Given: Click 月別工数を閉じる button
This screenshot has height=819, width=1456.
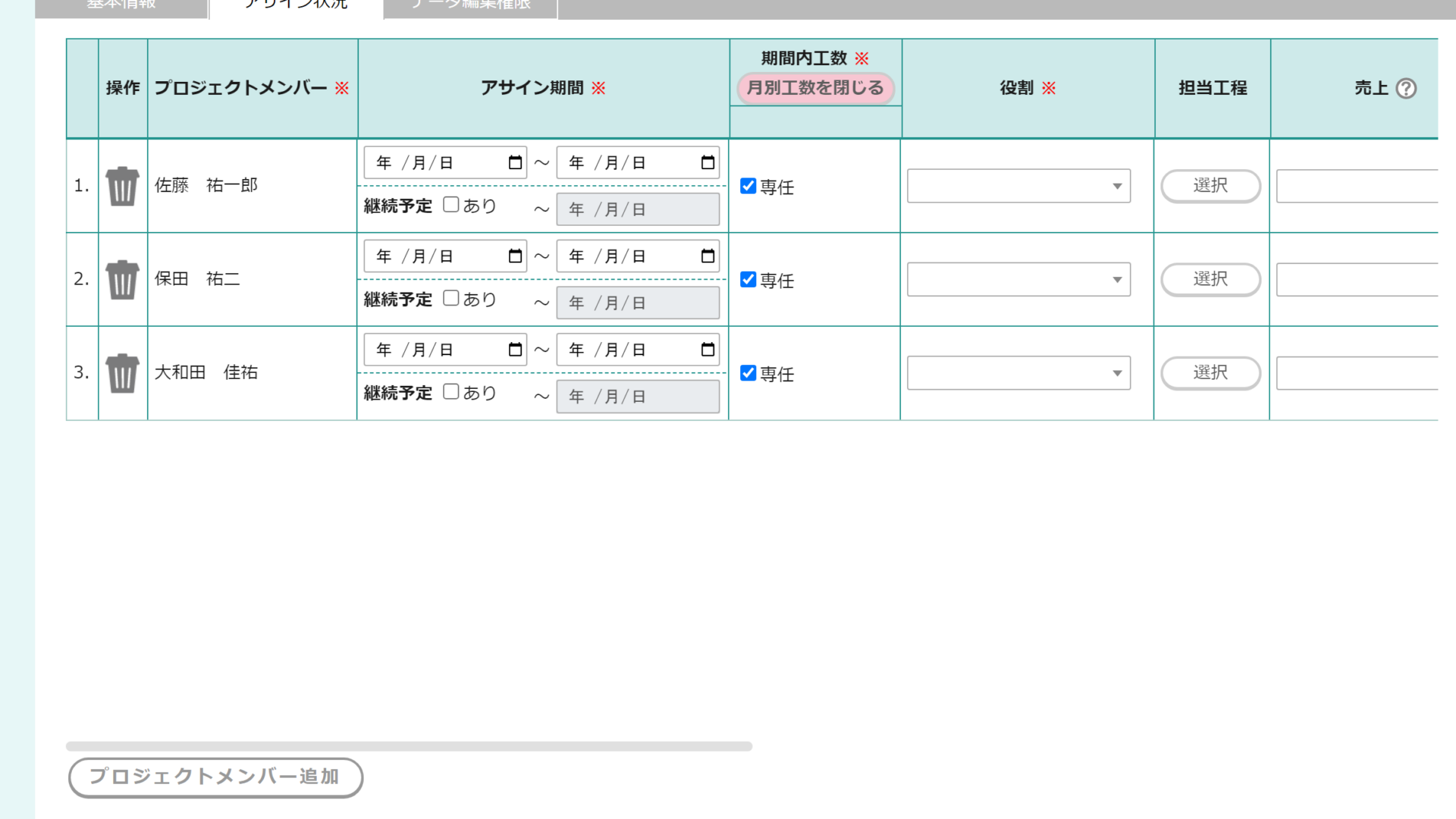Looking at the screenshot, I should click(x=815, y=88).
